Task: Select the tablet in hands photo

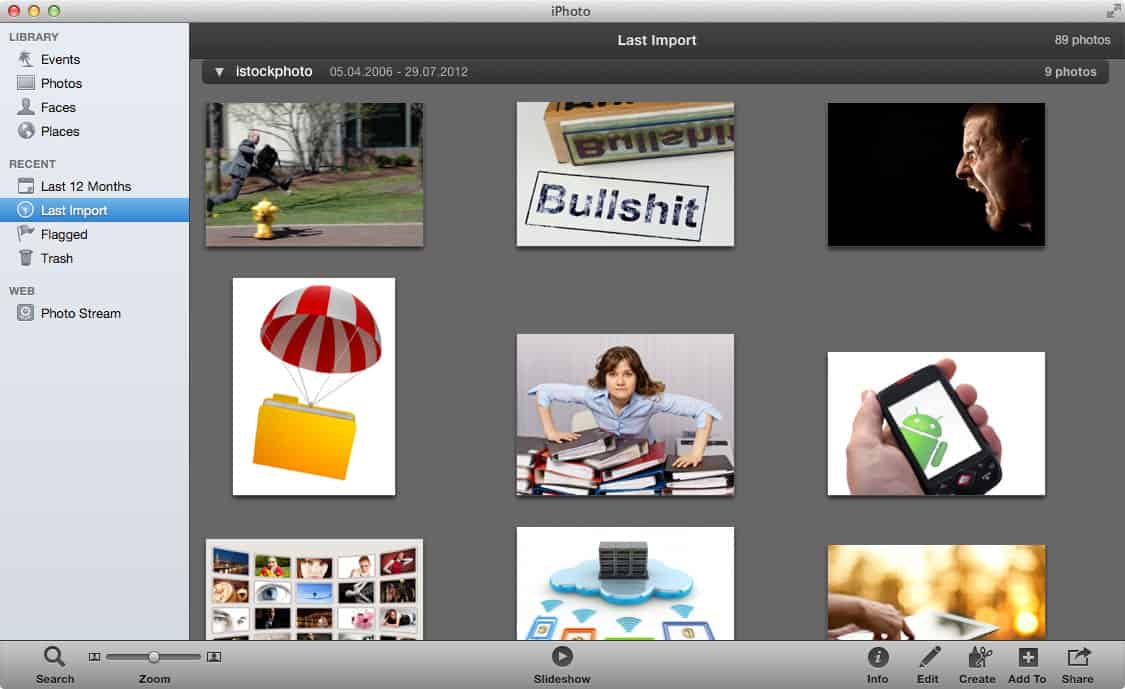Action: (x=936, y=593)
